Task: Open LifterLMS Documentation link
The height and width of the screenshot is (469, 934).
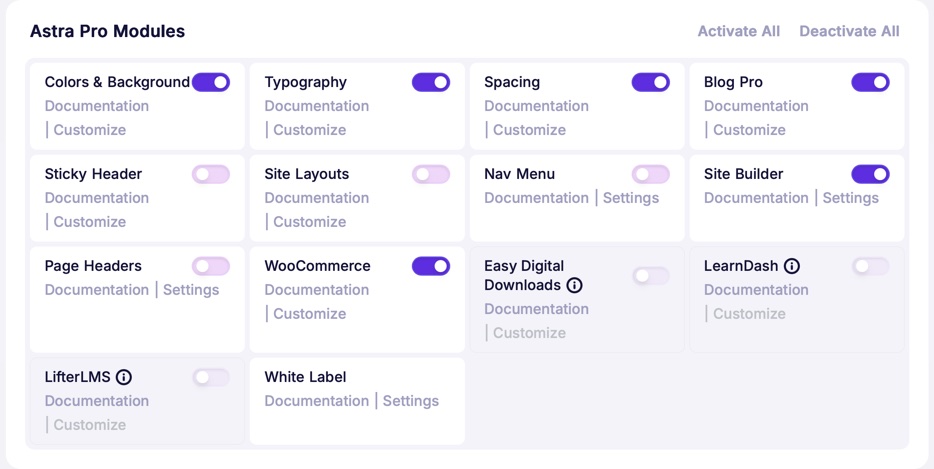Action: pyautogui.click(x=96, y=400)
